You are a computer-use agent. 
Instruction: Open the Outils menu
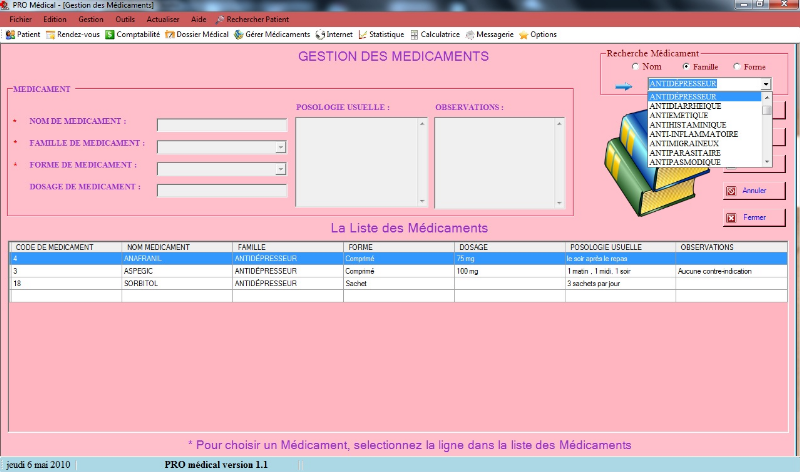pos(125,19)
